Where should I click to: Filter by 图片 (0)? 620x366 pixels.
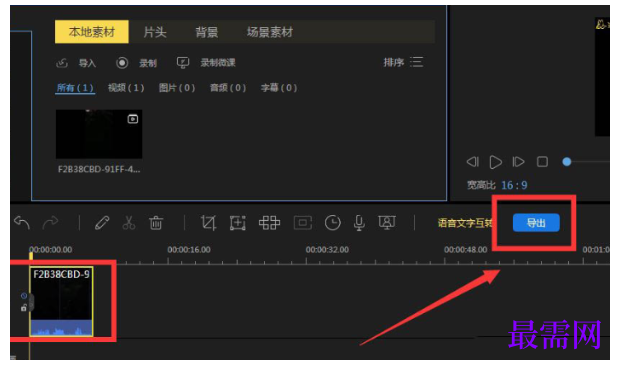pos(177,88)
